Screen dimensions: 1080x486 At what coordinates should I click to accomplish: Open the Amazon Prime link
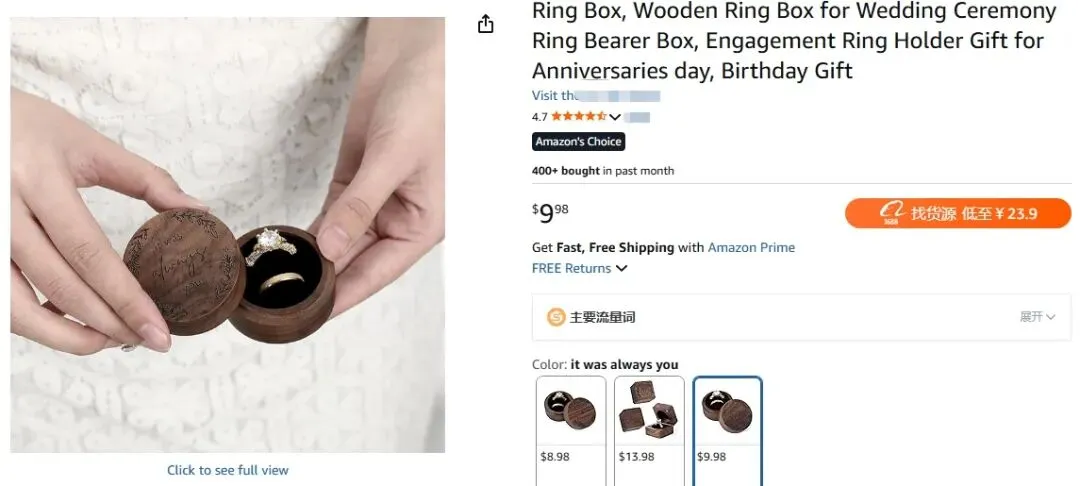[751, 247]
